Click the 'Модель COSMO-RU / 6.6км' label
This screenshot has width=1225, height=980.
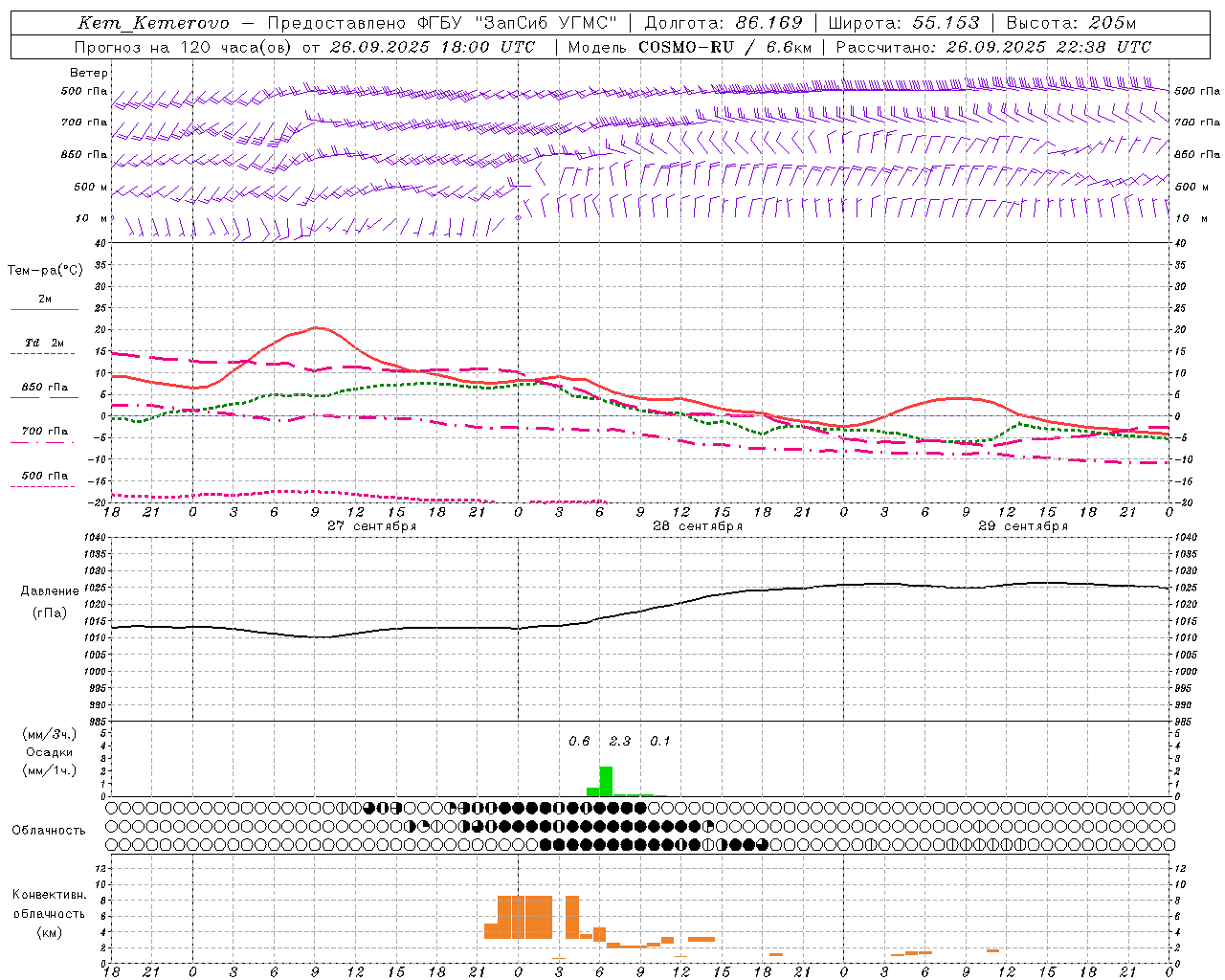coord(690,47)
